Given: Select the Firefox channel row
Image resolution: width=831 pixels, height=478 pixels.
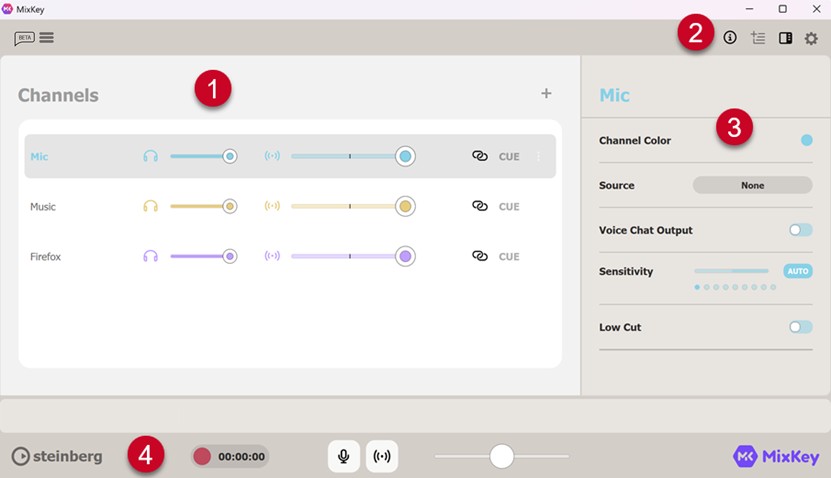Looking at the screenshot, I should click(x=80, y=257).
